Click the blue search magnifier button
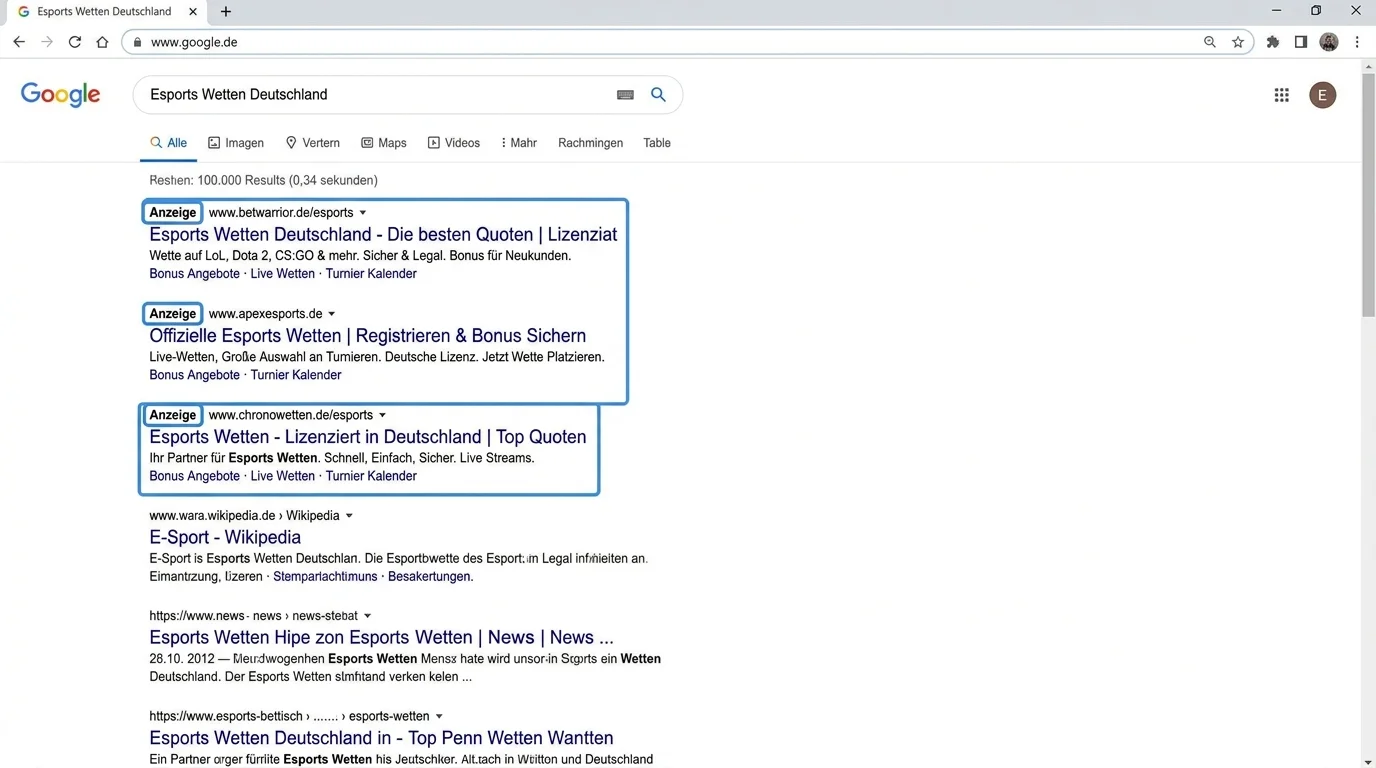Viewport: 1376px width, 768px height. [658, 94]
